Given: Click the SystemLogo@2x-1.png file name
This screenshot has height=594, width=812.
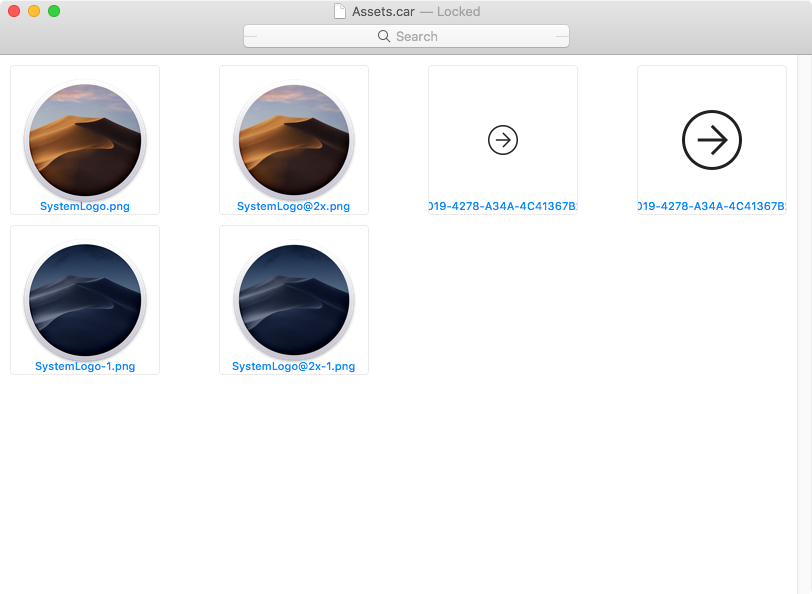Looking at the screenshot, I should click(294, 366).
